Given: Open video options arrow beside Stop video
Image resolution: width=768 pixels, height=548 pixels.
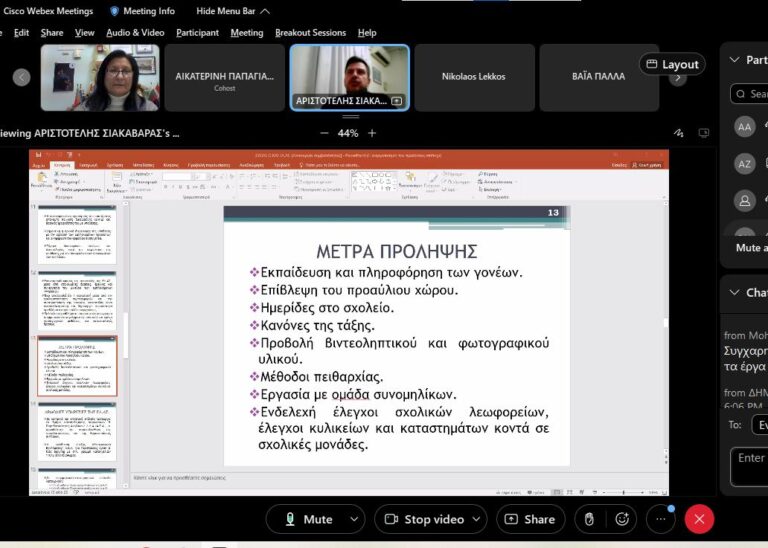Looking at the screenshot, I should click(x=475, y=519).
